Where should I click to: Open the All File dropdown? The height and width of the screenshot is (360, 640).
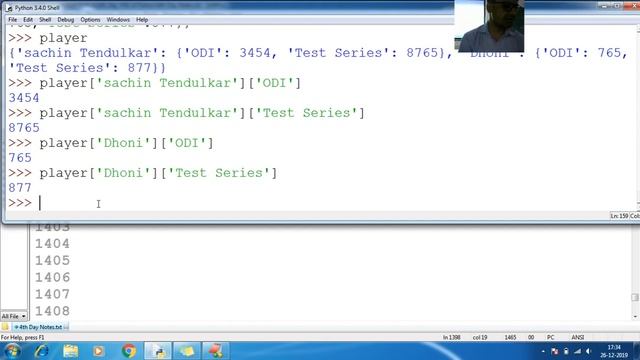point(13,316)
